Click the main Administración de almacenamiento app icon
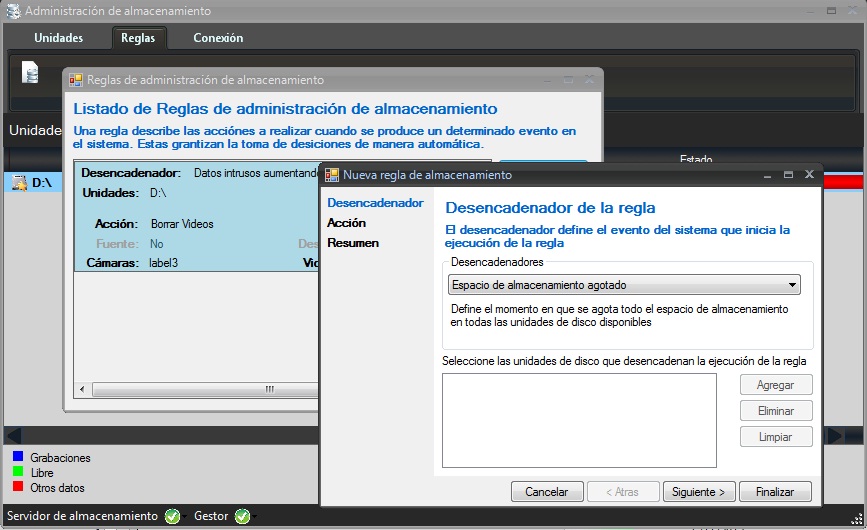Image resolution: width=867 pixels, height=530 pixels. [x=13, y=11]
